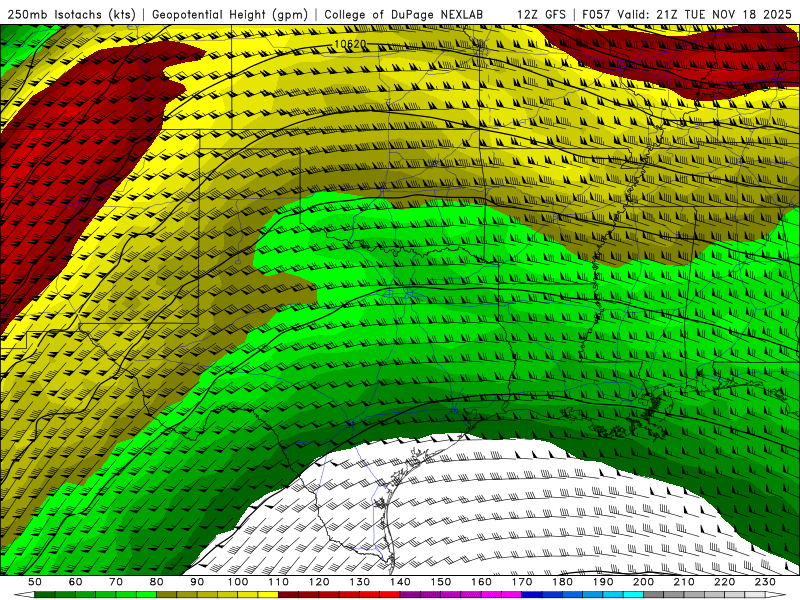Click the lightest gray swatch below 230

click(755, 595)
